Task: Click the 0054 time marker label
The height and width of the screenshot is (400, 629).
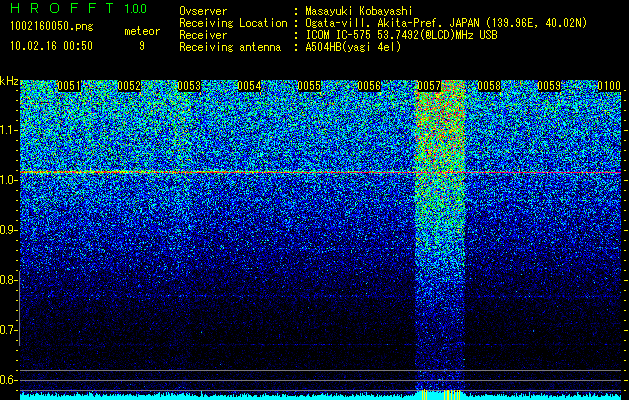Action: 249,86
